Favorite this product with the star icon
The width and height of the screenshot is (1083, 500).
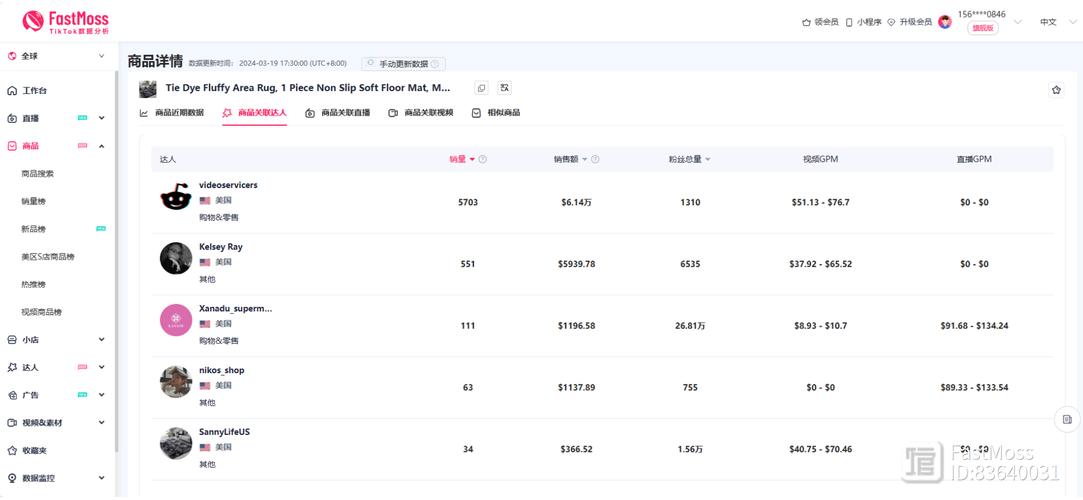(1056, 90)
